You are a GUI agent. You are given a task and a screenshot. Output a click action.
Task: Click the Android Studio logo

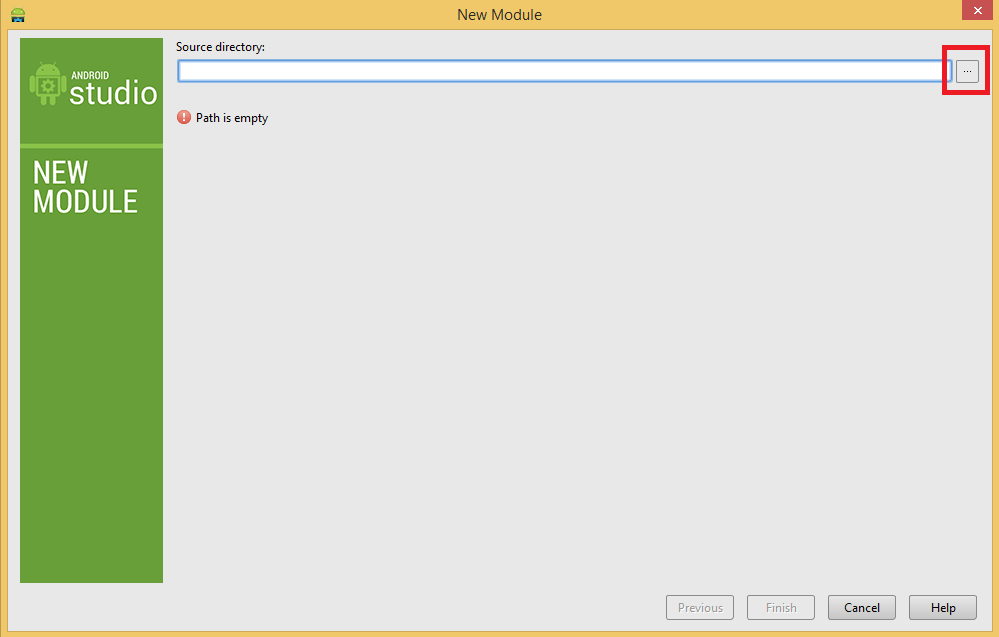point(93,85)
